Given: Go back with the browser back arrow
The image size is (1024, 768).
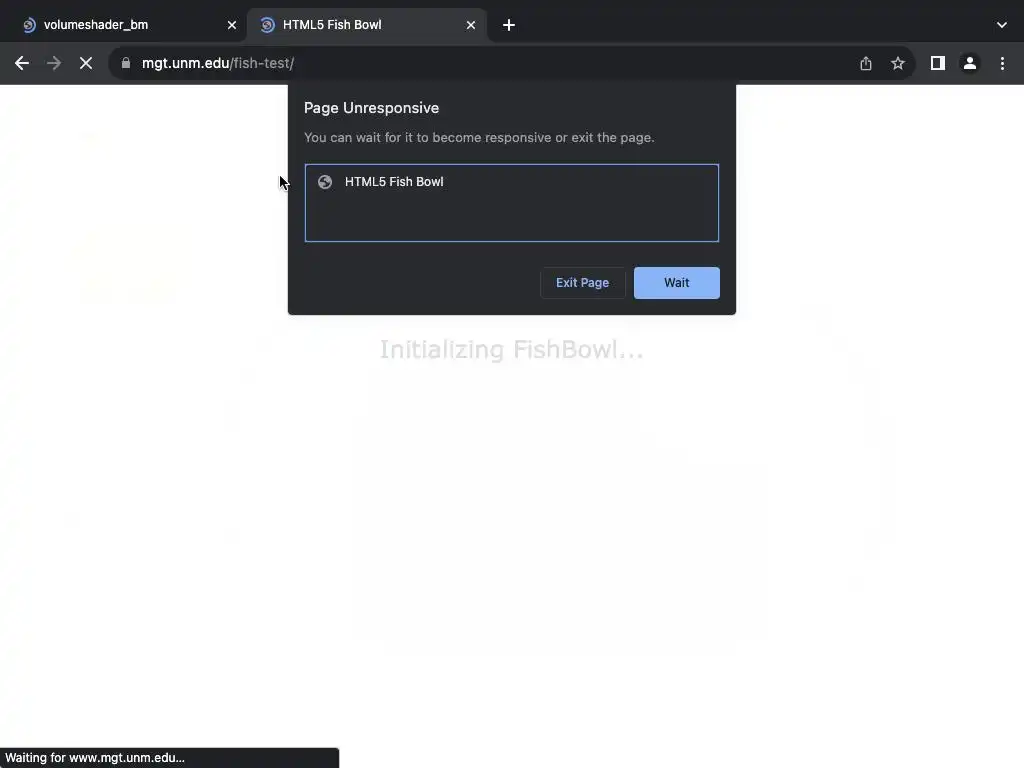Looking at the screenshot, I should click(22, 63).
